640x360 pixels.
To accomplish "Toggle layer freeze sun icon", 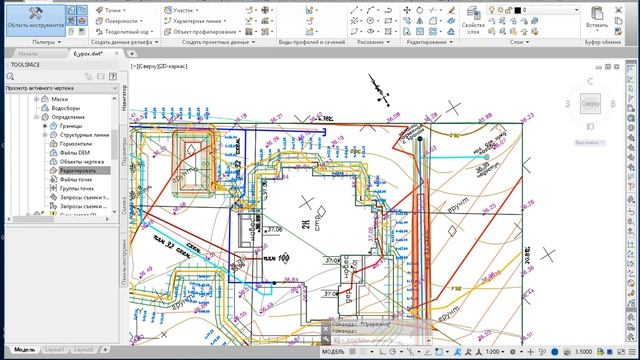I will [x=500, y=10].
